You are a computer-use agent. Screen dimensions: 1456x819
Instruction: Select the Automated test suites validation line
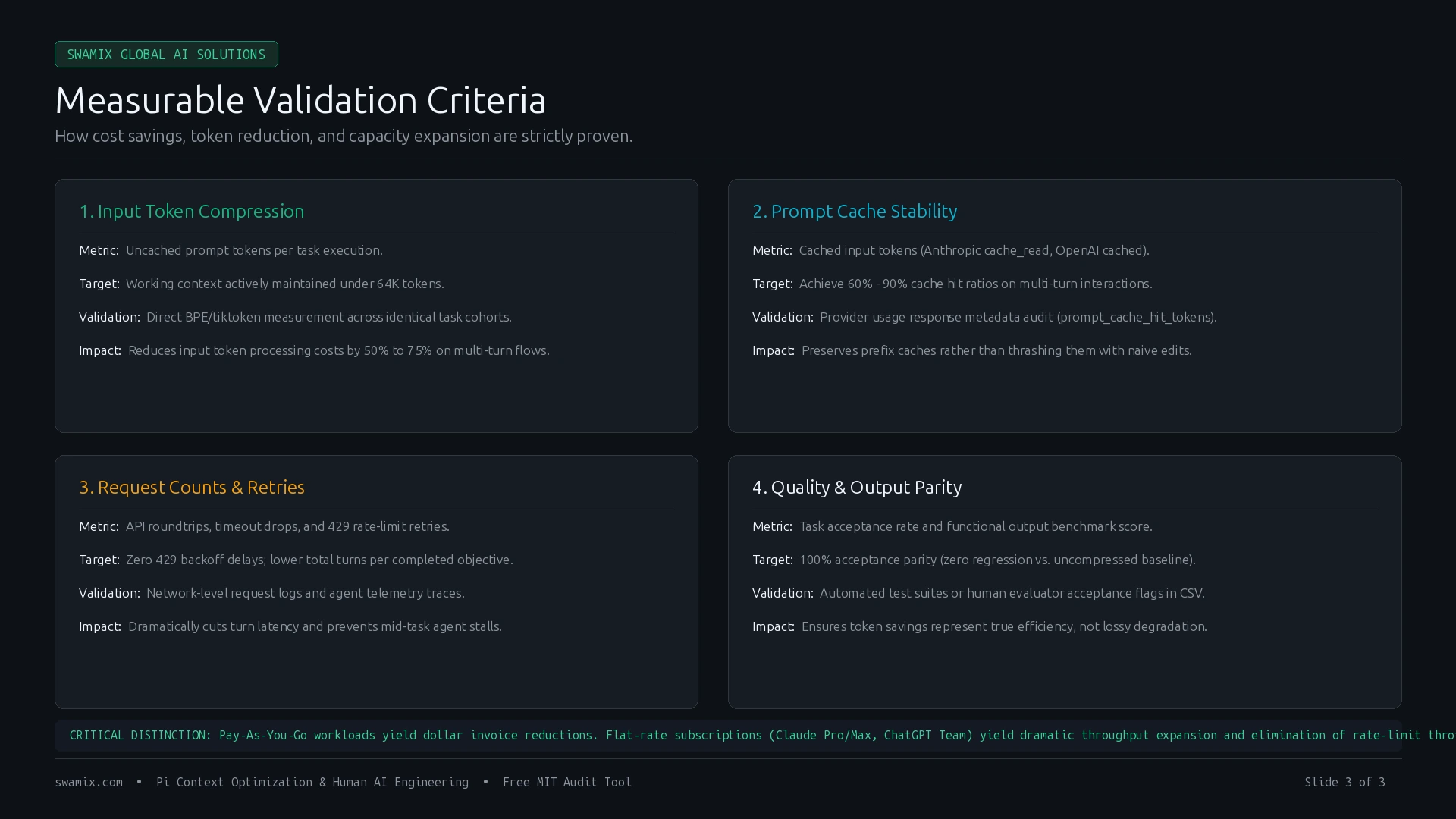pos(978,593)
